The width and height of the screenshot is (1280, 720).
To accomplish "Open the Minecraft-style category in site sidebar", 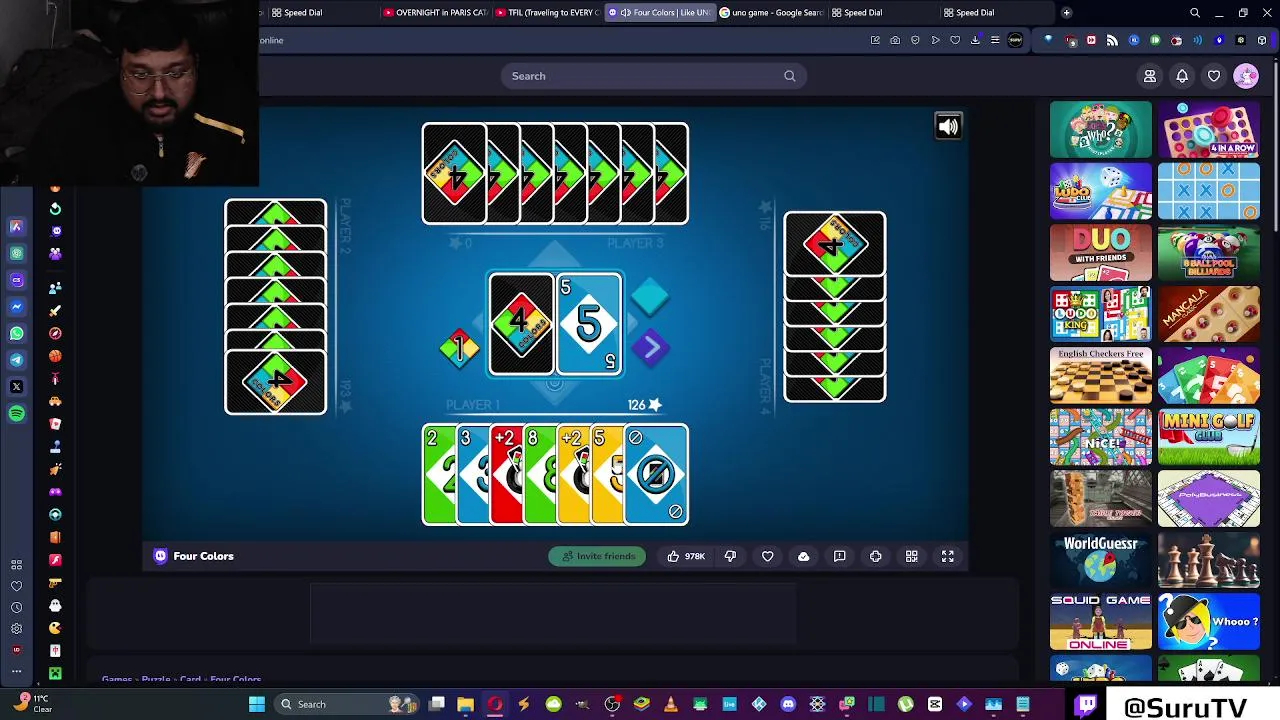I will [x=55, y=673].
